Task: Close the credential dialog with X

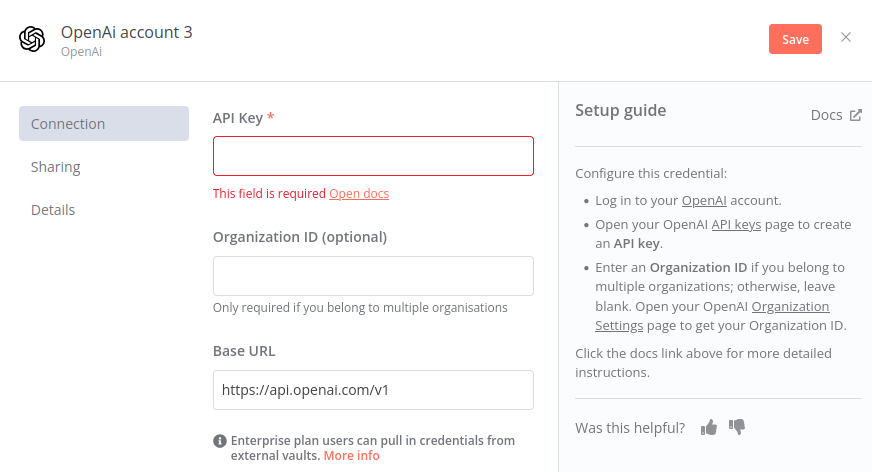Action: (x=846, y=37)
